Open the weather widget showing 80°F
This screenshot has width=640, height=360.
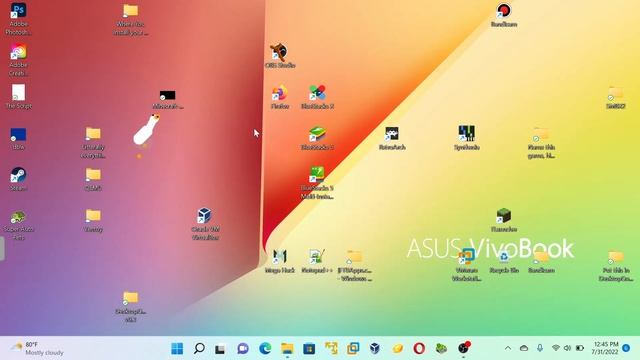pyautogui.click(x=38, y=348)
